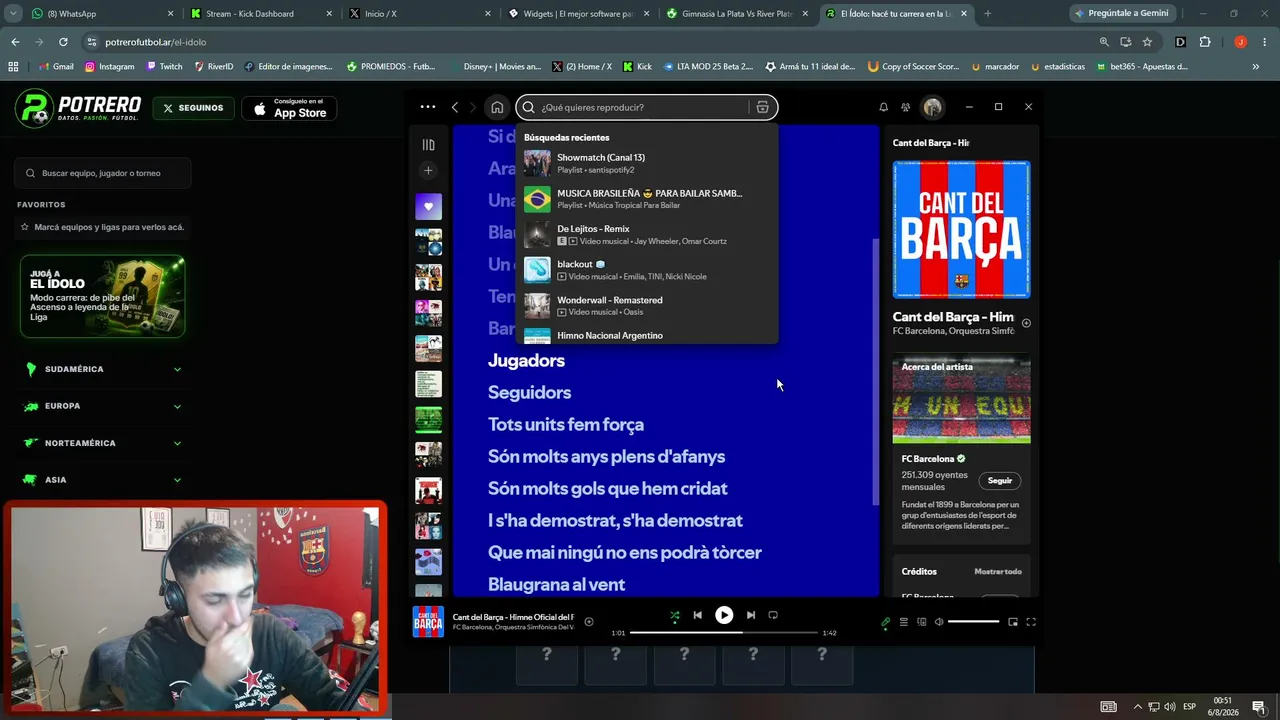Switch to Gimnasia La Plata Vs River tab
This screenshot has height=720, width=1280.
pos(737,14)
